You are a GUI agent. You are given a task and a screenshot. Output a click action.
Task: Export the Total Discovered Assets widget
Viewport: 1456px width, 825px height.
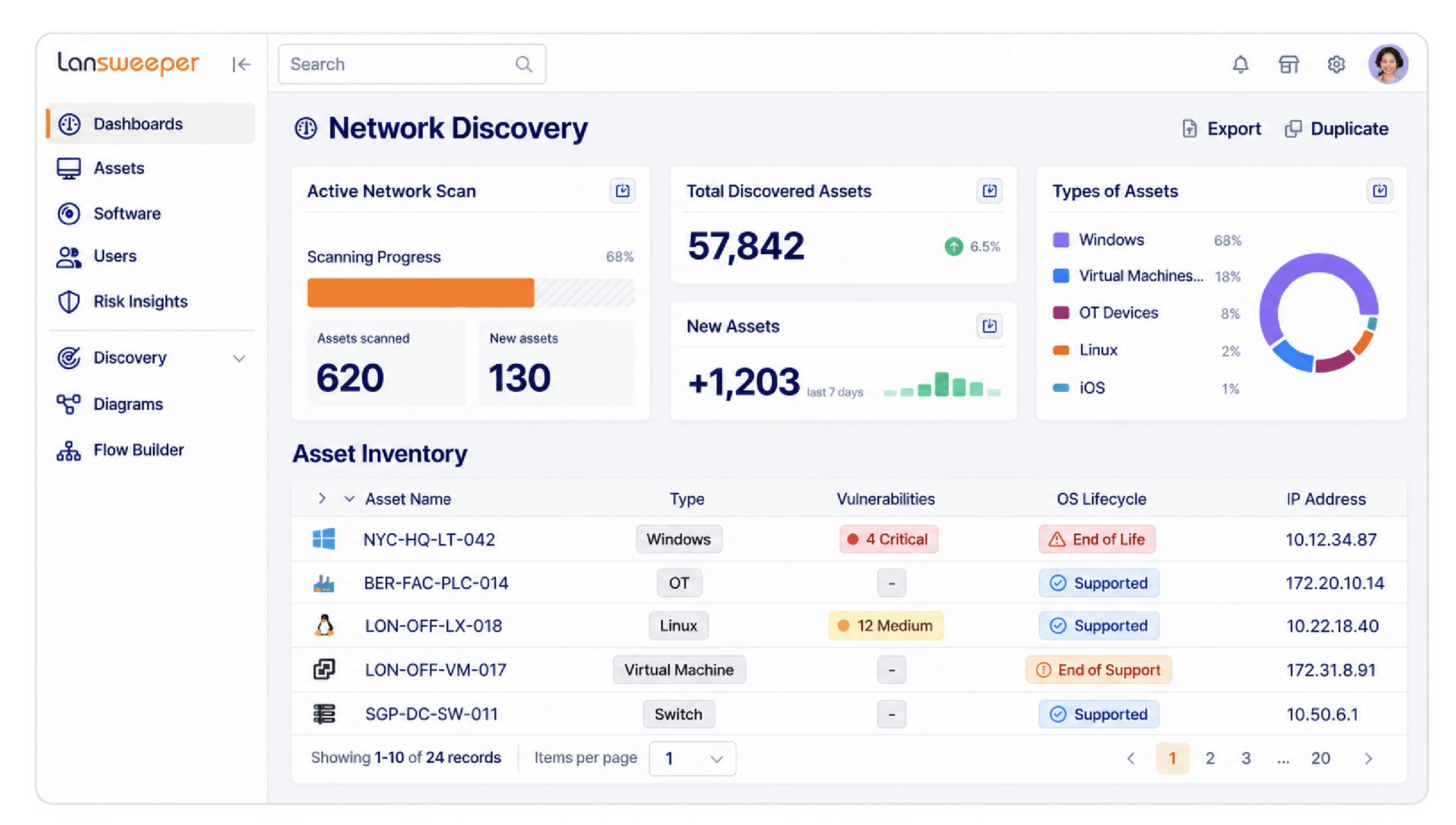[x=989, y=191]
